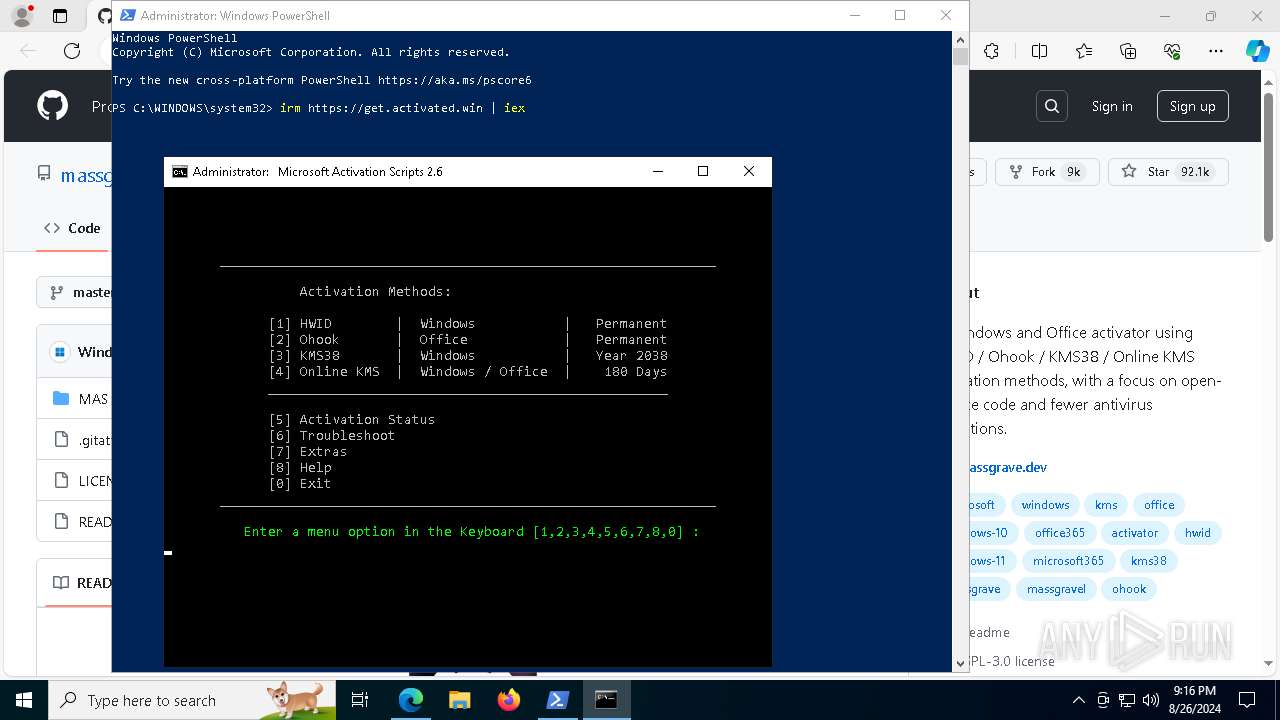Select the 'kms' topic tag
Screen dimensions: 1280x720
pos(1106,505)
